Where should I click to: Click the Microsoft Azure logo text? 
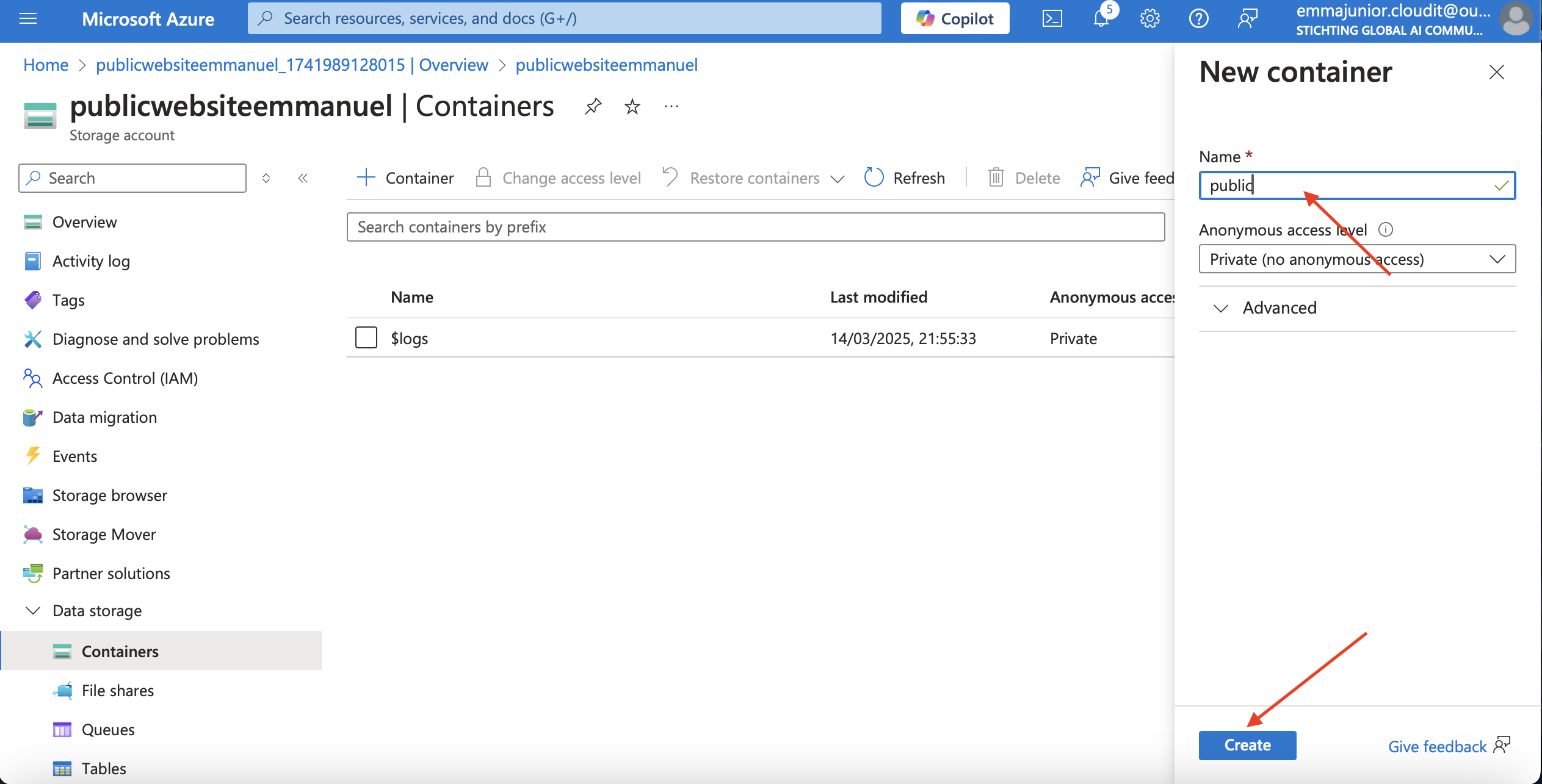click(148, 19)
